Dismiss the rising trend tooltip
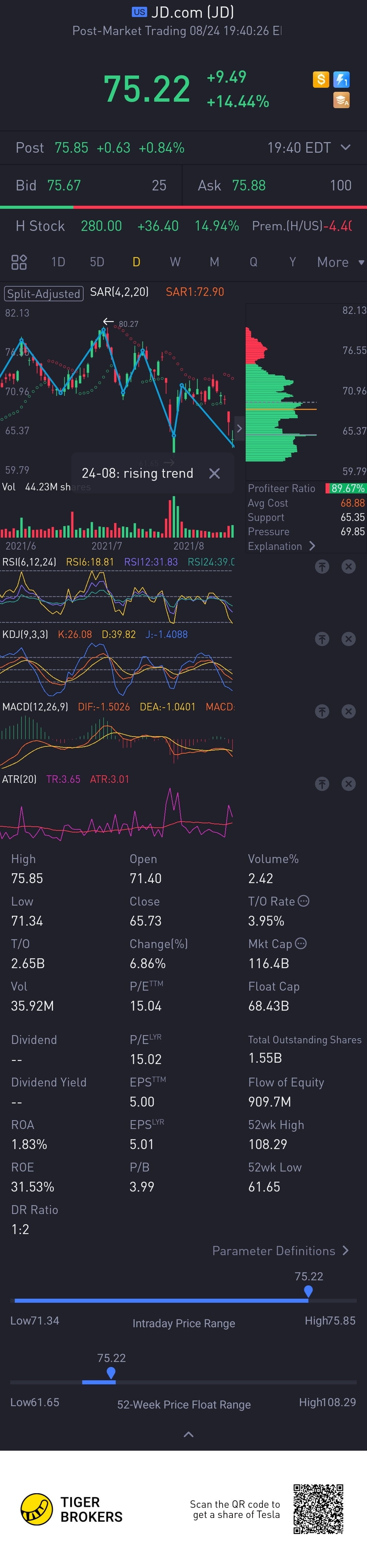Screen dimensions: 367x1568 coord(214,474)
